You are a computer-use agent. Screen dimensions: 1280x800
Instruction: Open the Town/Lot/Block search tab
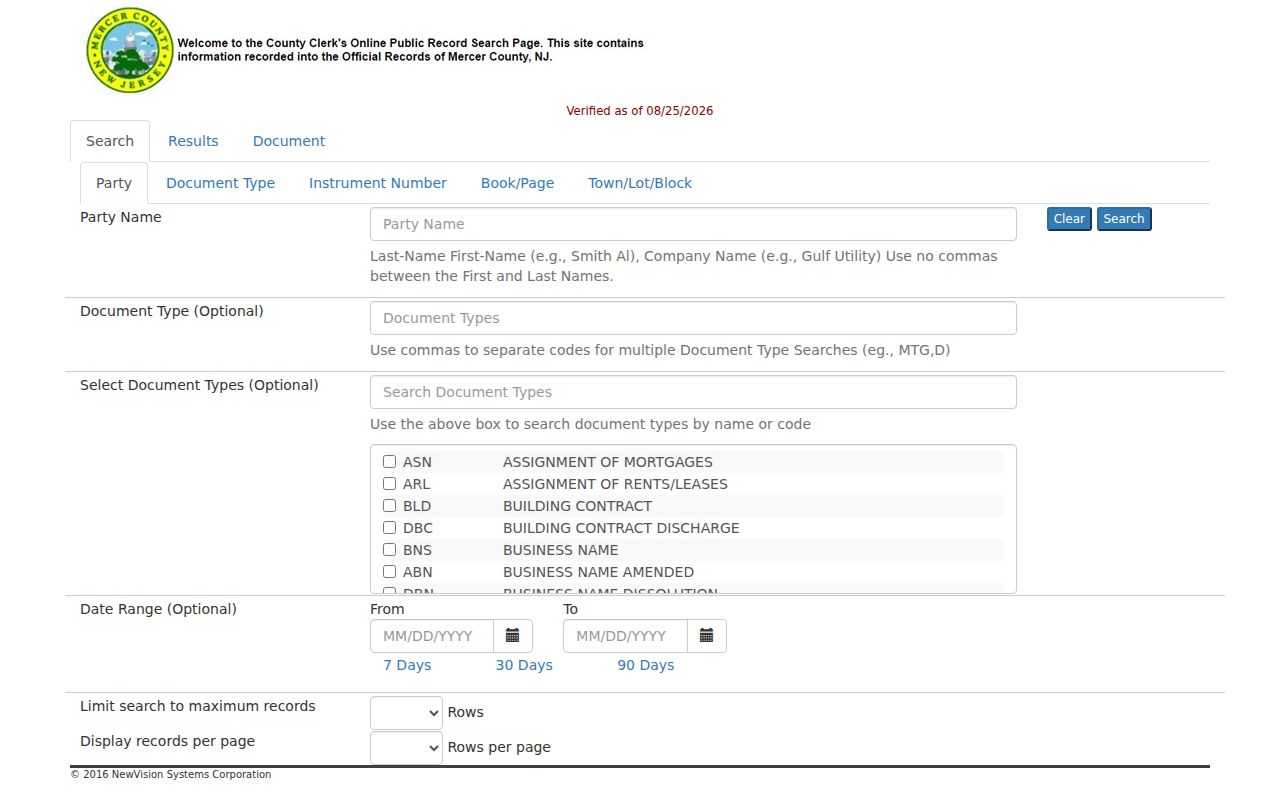[x=640, y=183]
